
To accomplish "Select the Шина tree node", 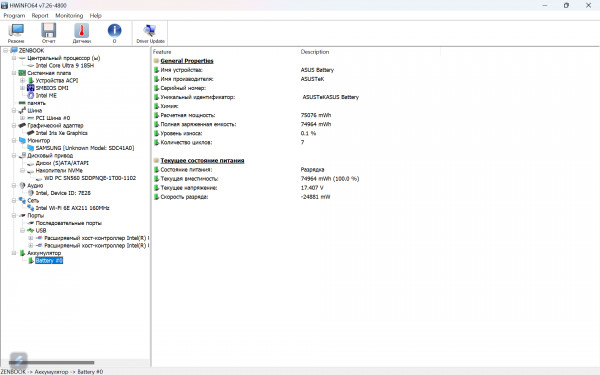I will coord(34,111).
